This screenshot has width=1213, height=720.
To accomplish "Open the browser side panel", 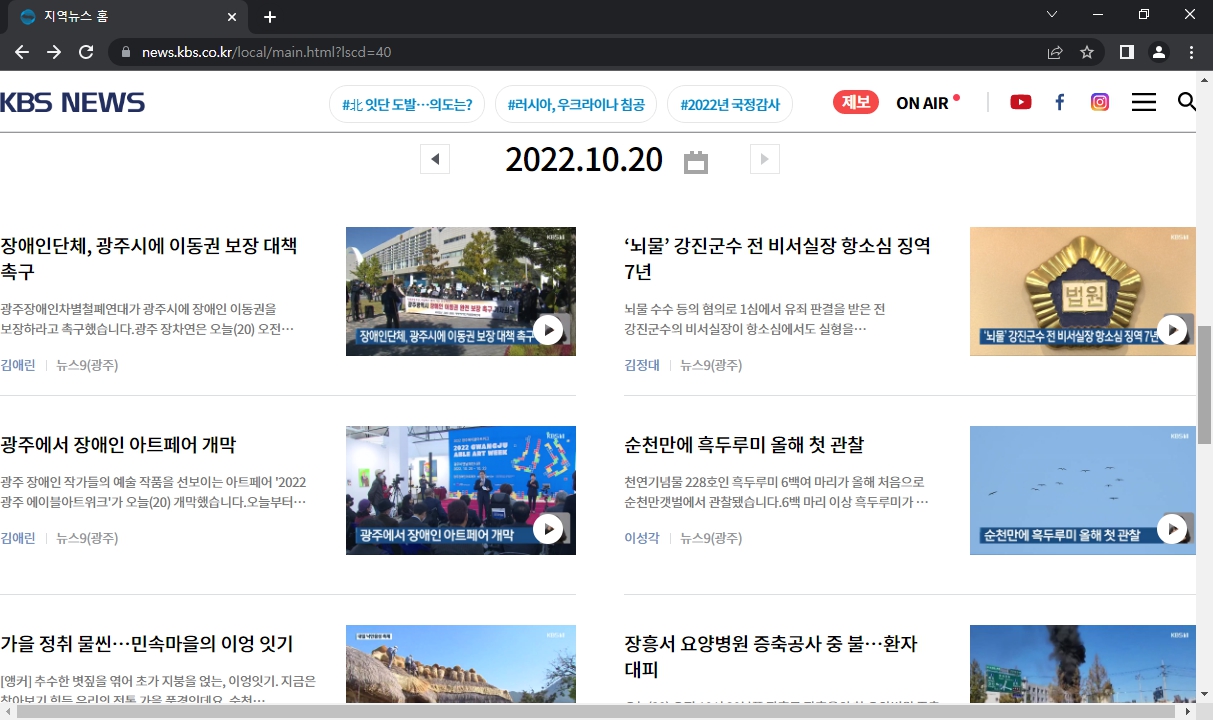I will (x=1127, y=52).
